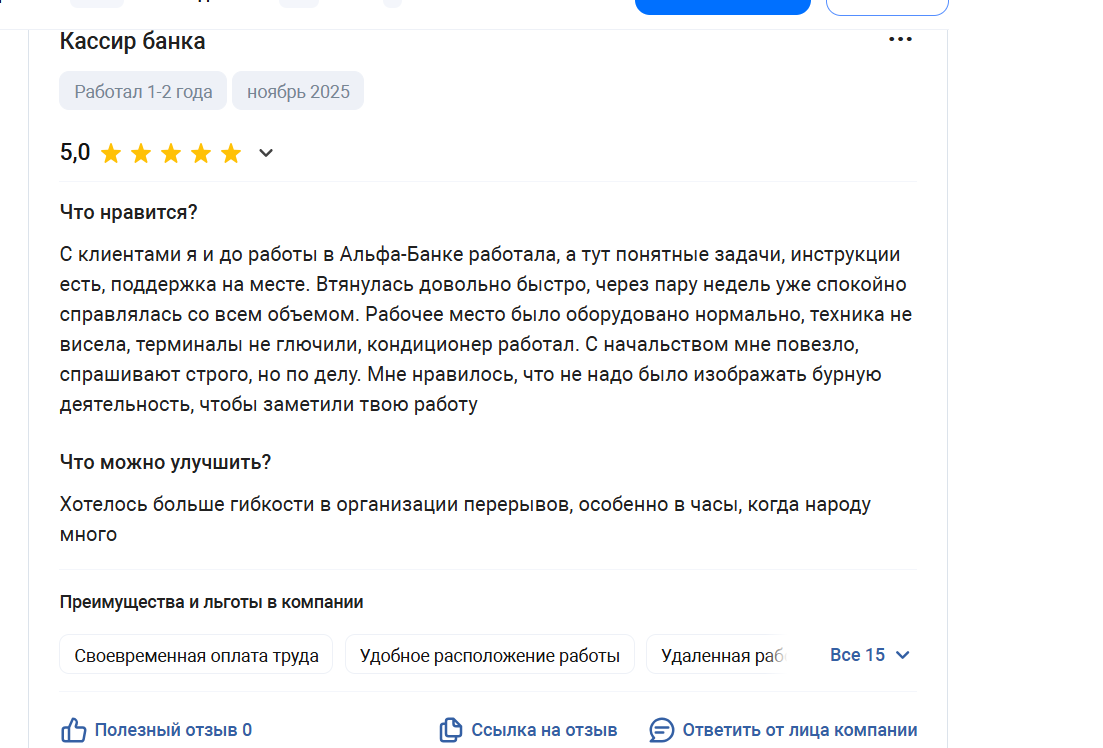Screen dimensions: 1103x748
Task: Open the three-dot review options menu
Action: (900, 40)
